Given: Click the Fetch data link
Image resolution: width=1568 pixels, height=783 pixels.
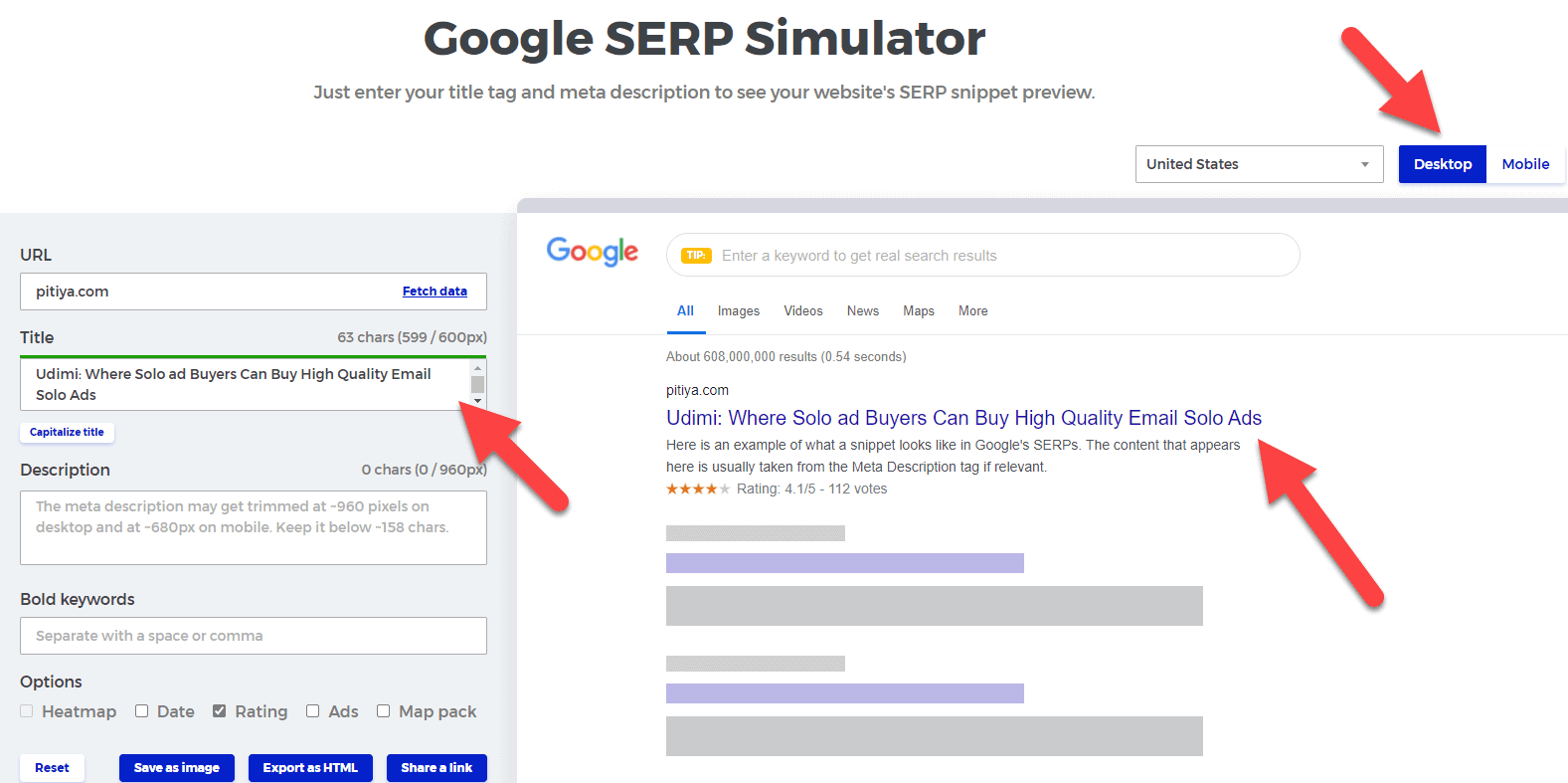Looking at the screenshot, I should pos(435,292).
